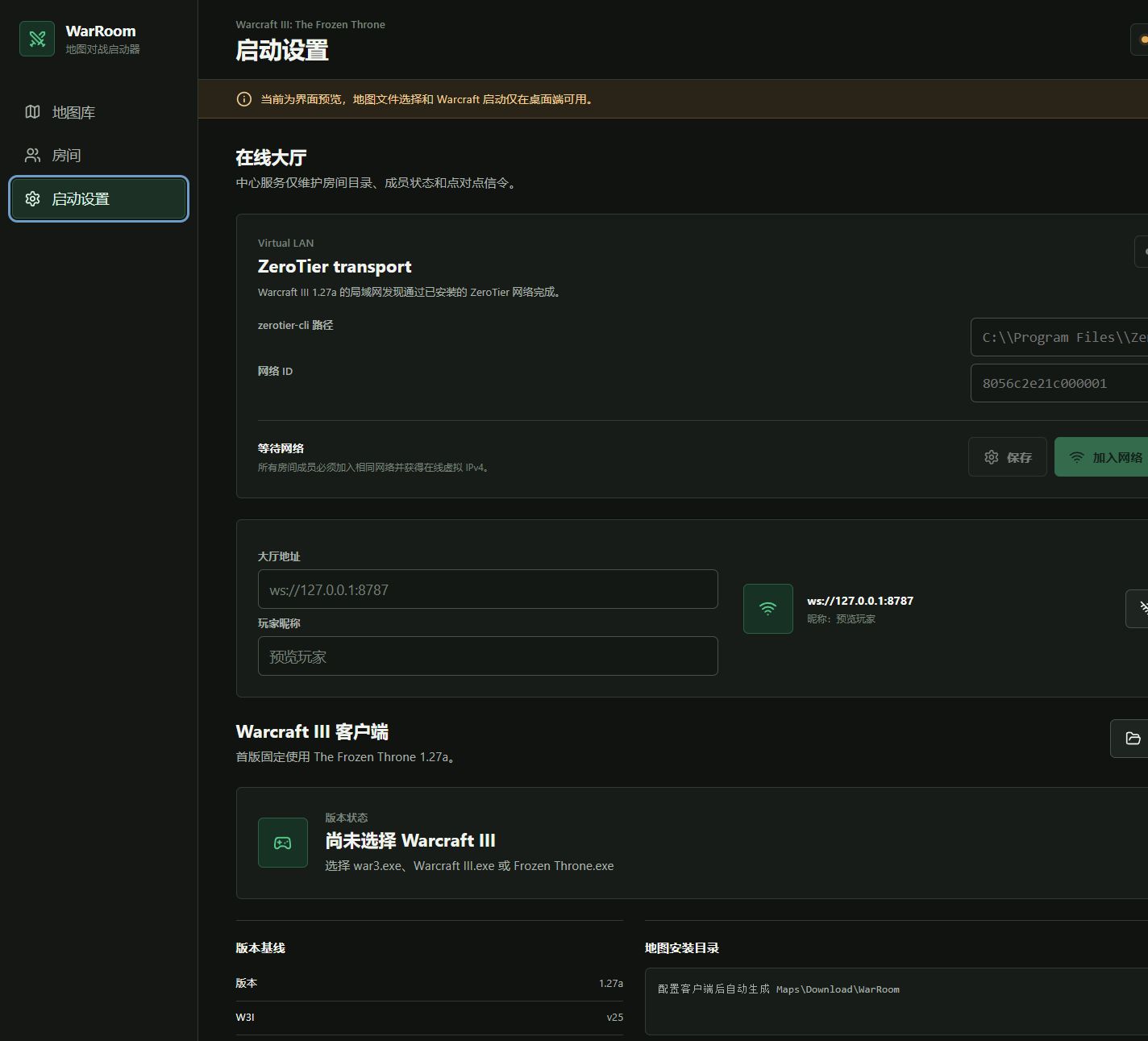Click the people icon beside 房间
This screenshot has height=1041, width=1148.
coord(32,155)
